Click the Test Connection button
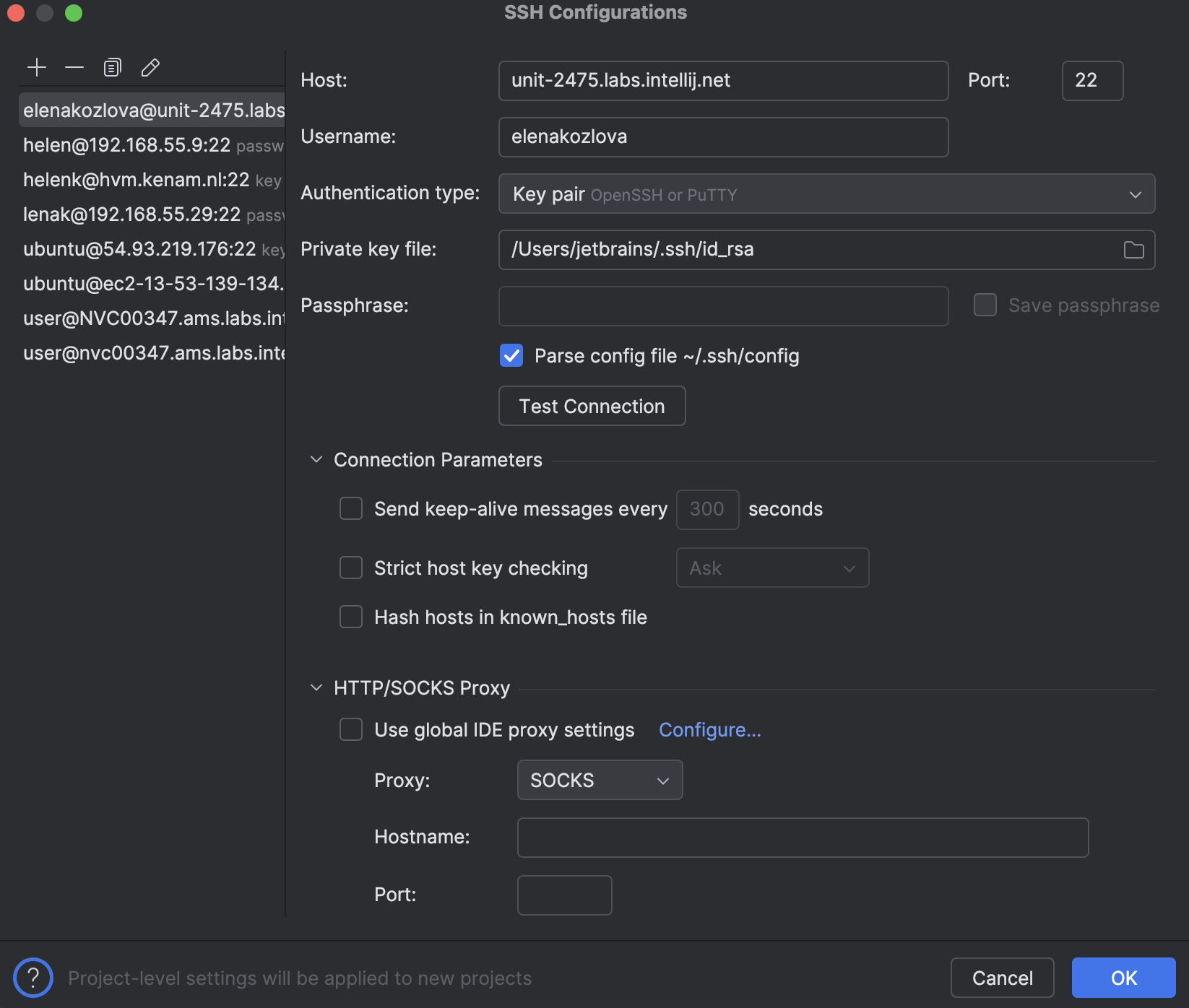This screenshot has width=1189, height=1008. pyautogui.click(x=592, y=406)
